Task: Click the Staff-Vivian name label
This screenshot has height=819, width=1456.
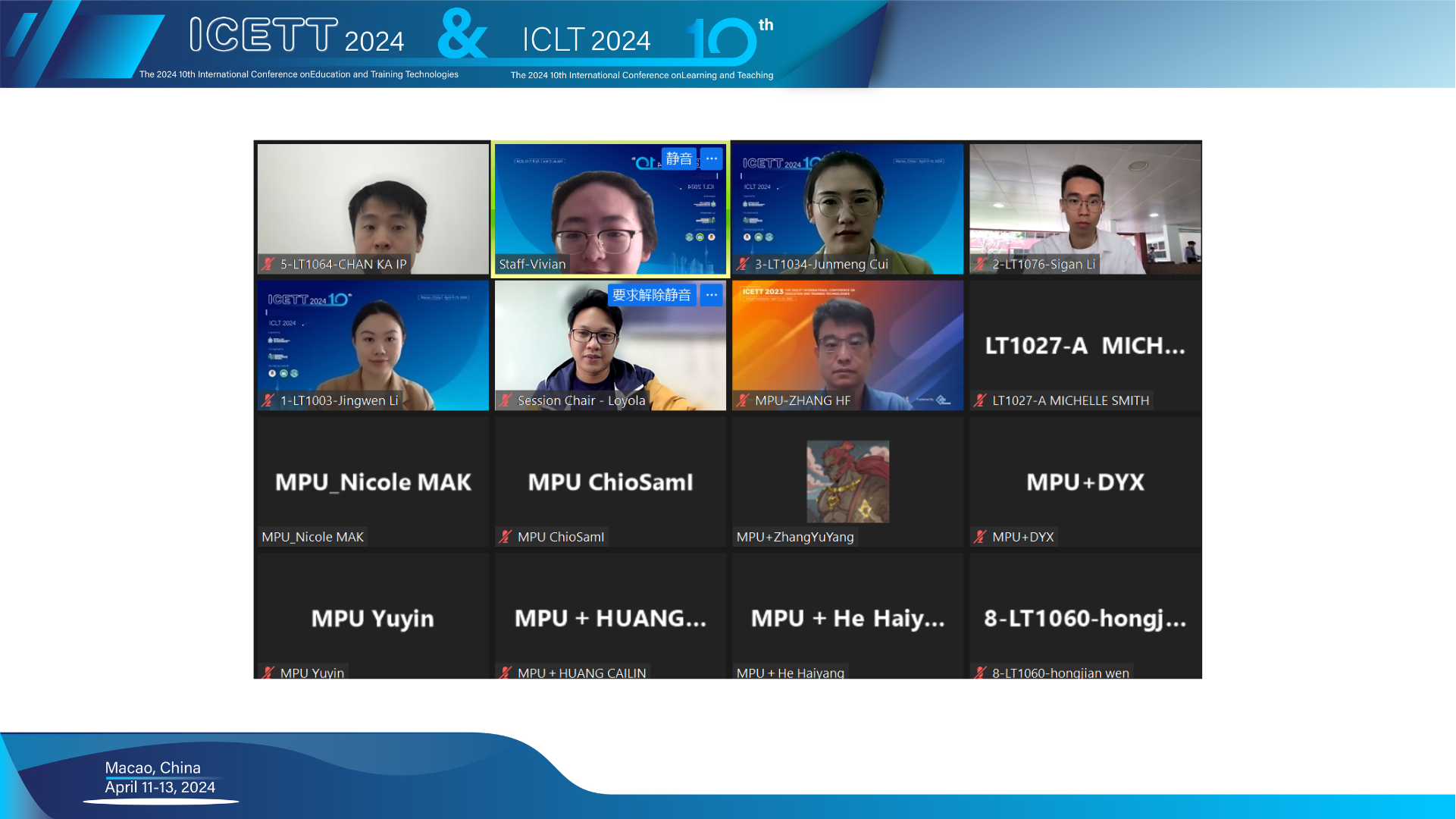Action: [x=532, y=264]
